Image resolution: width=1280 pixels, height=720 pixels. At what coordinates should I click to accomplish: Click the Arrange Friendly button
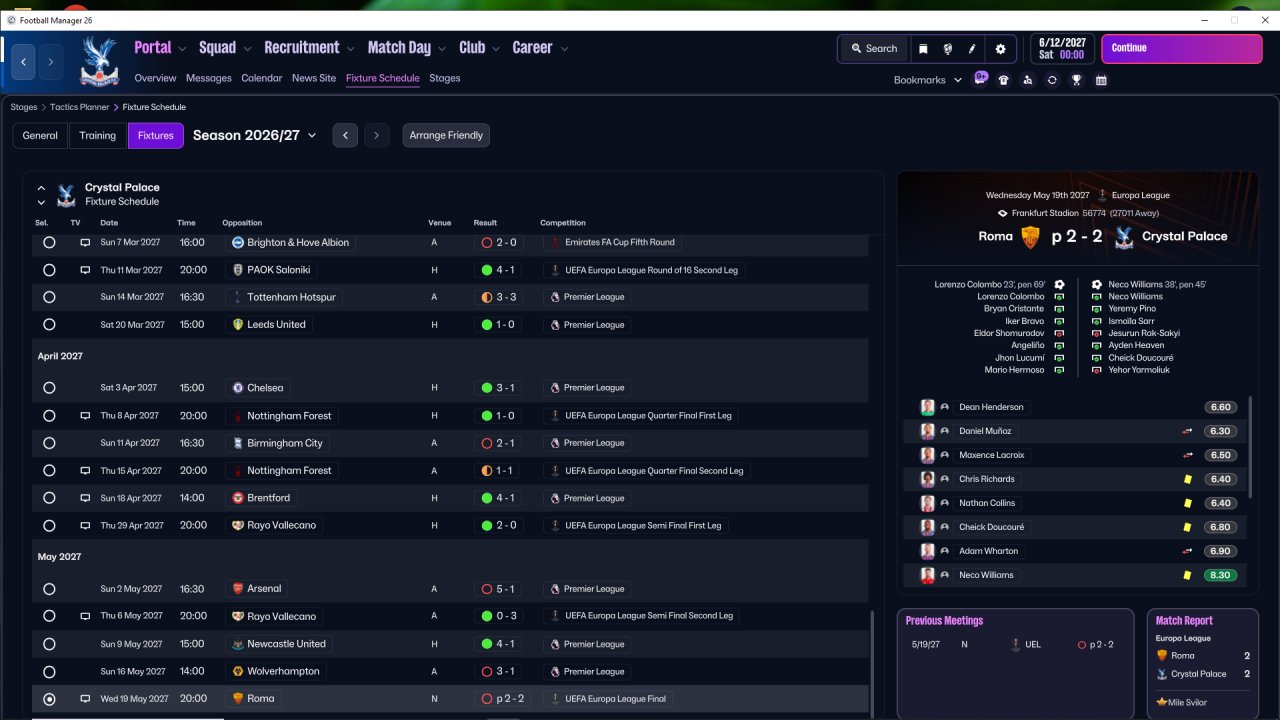point(446,135)
